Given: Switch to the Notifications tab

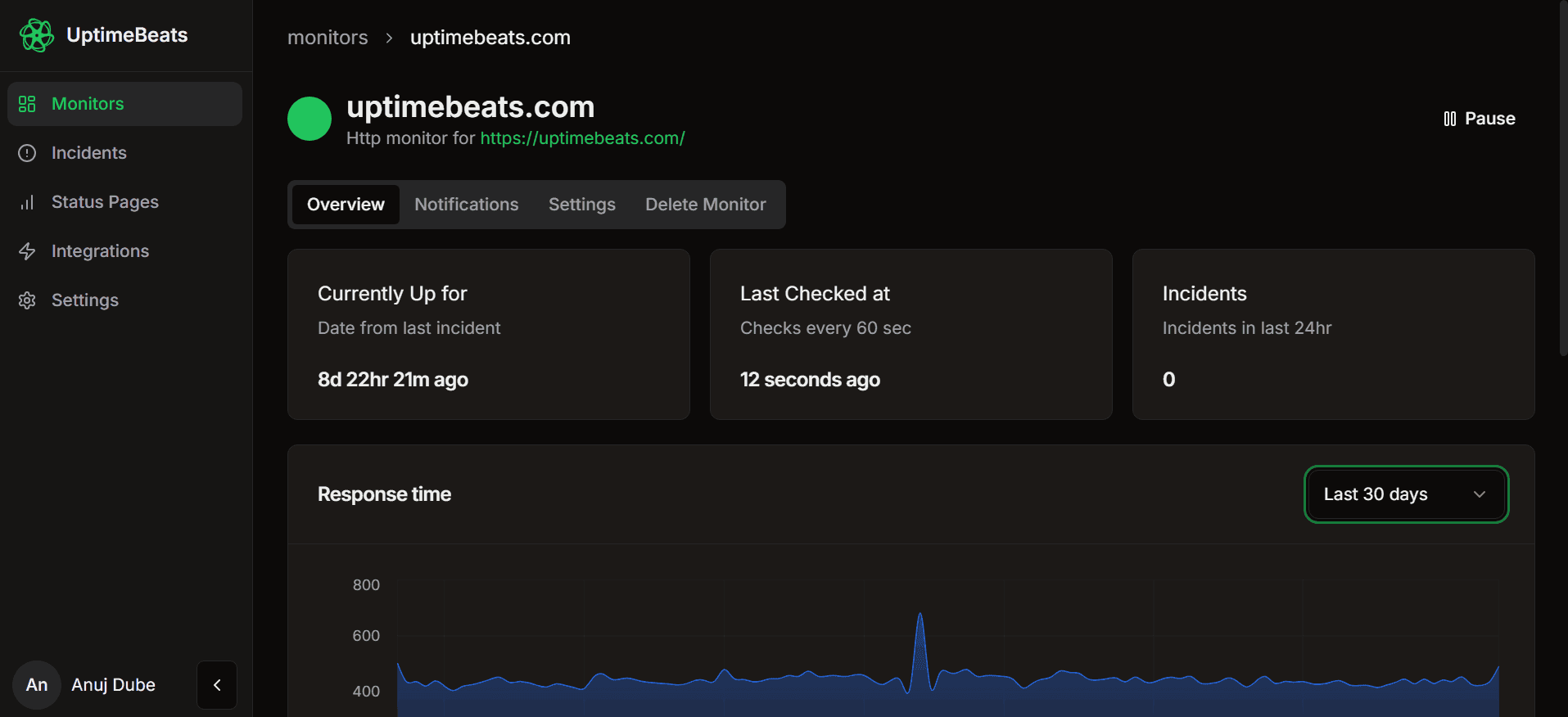Looking at the screenshot, I should (x=466, y=205).
